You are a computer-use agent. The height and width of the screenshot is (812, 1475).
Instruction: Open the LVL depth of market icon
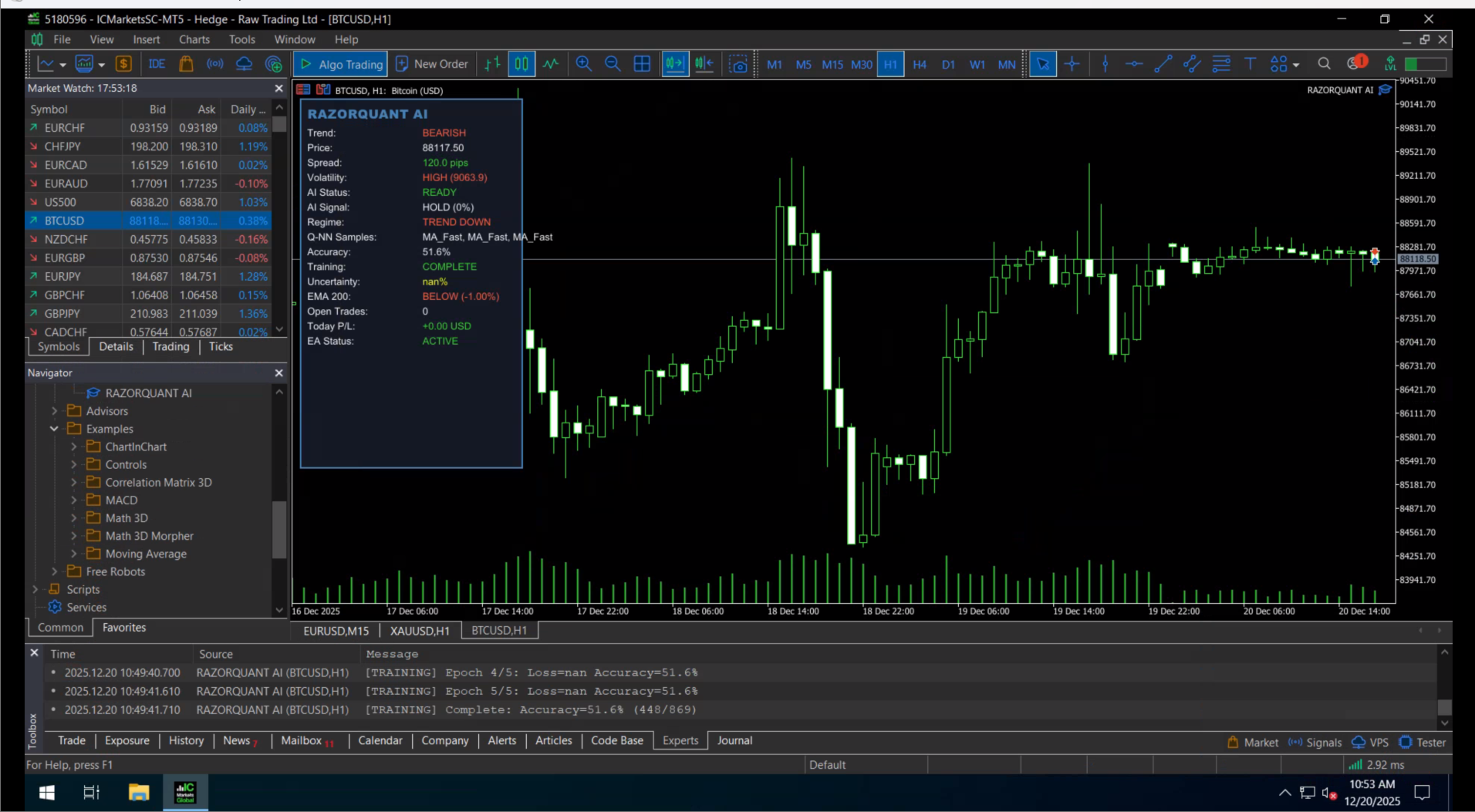coord(1390,64)
